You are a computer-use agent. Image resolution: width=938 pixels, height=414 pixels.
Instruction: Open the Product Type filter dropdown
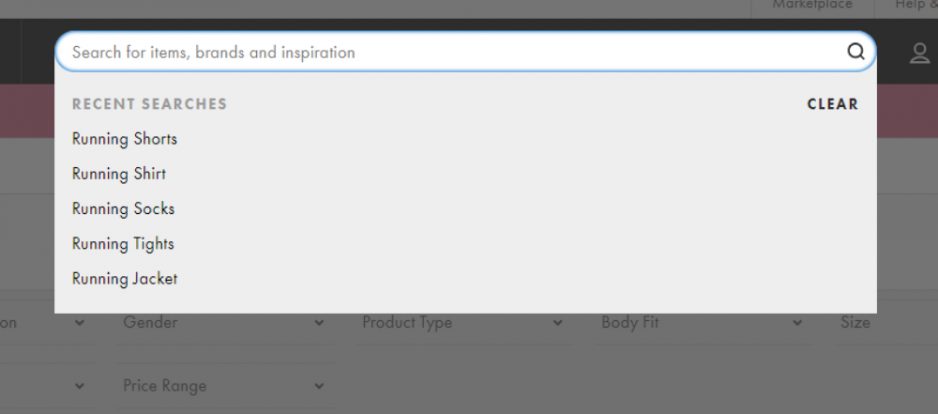click(462, 323)
